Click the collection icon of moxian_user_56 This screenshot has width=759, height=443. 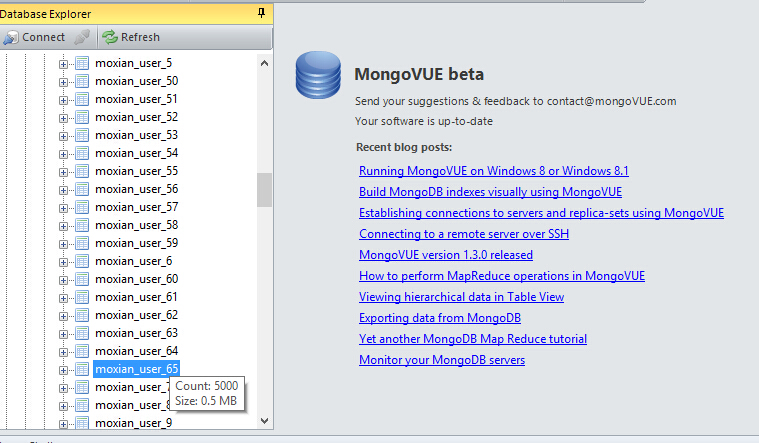tap(82, 189)
